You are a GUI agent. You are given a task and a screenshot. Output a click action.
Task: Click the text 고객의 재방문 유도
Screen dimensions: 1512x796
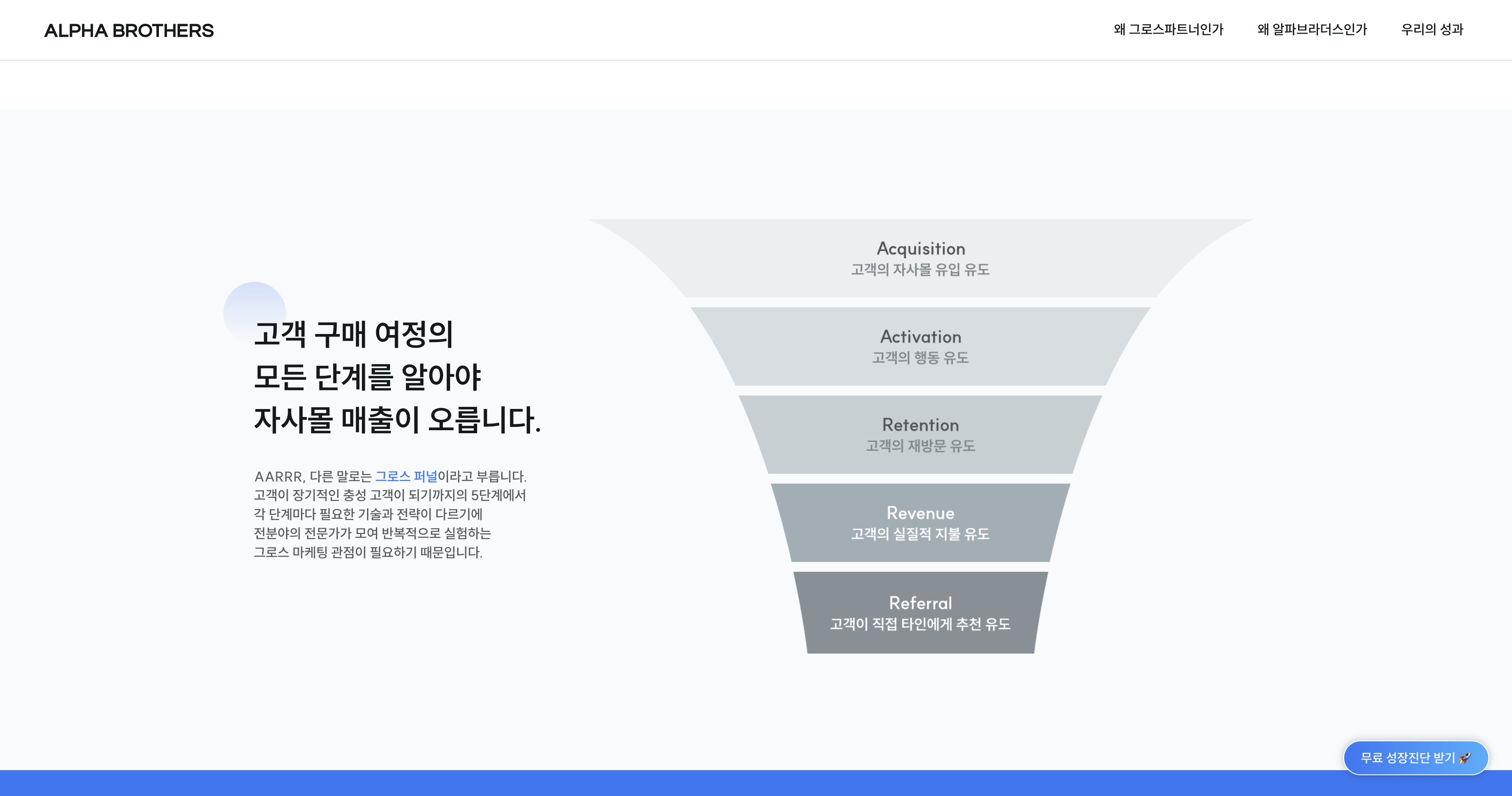(920, 445)
